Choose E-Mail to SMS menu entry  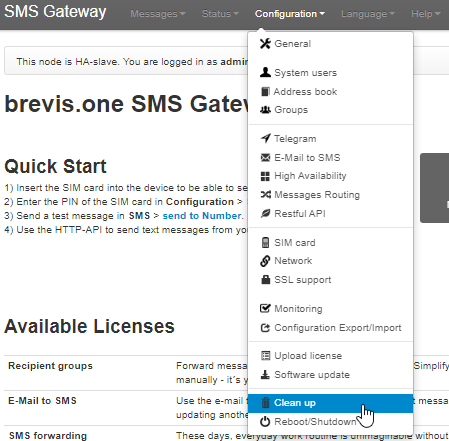pyautogui.click(x=331, y=157)
